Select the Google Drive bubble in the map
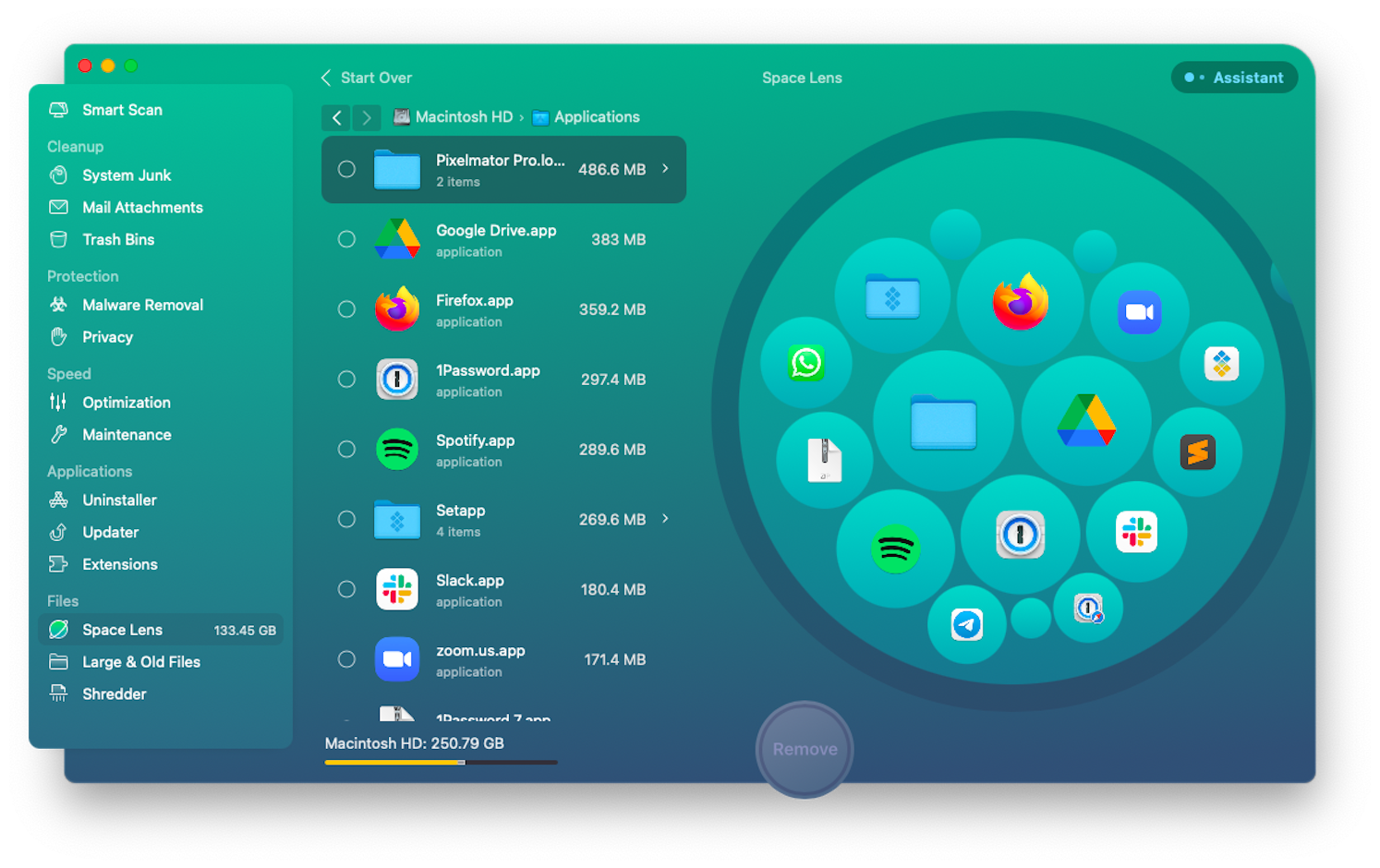Viewport: 1380px width, 868px height. pyautogui.click(x=1086, y=420)
